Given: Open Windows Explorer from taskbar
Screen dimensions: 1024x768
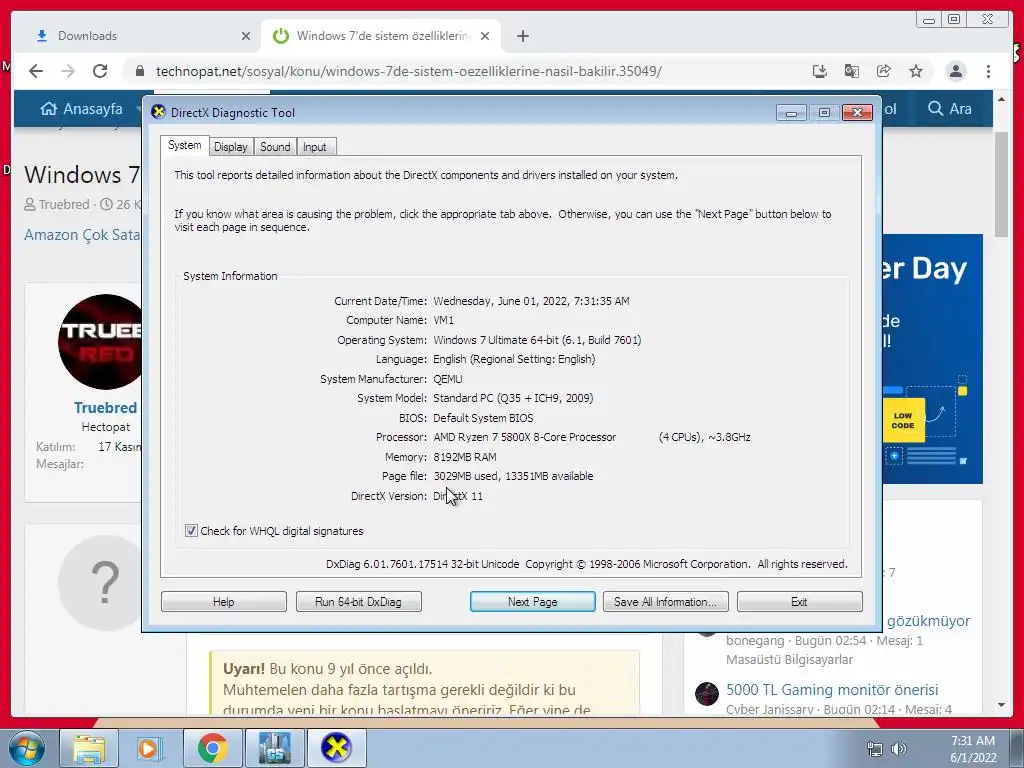Looking at the screenshot, I should (89, 748).
